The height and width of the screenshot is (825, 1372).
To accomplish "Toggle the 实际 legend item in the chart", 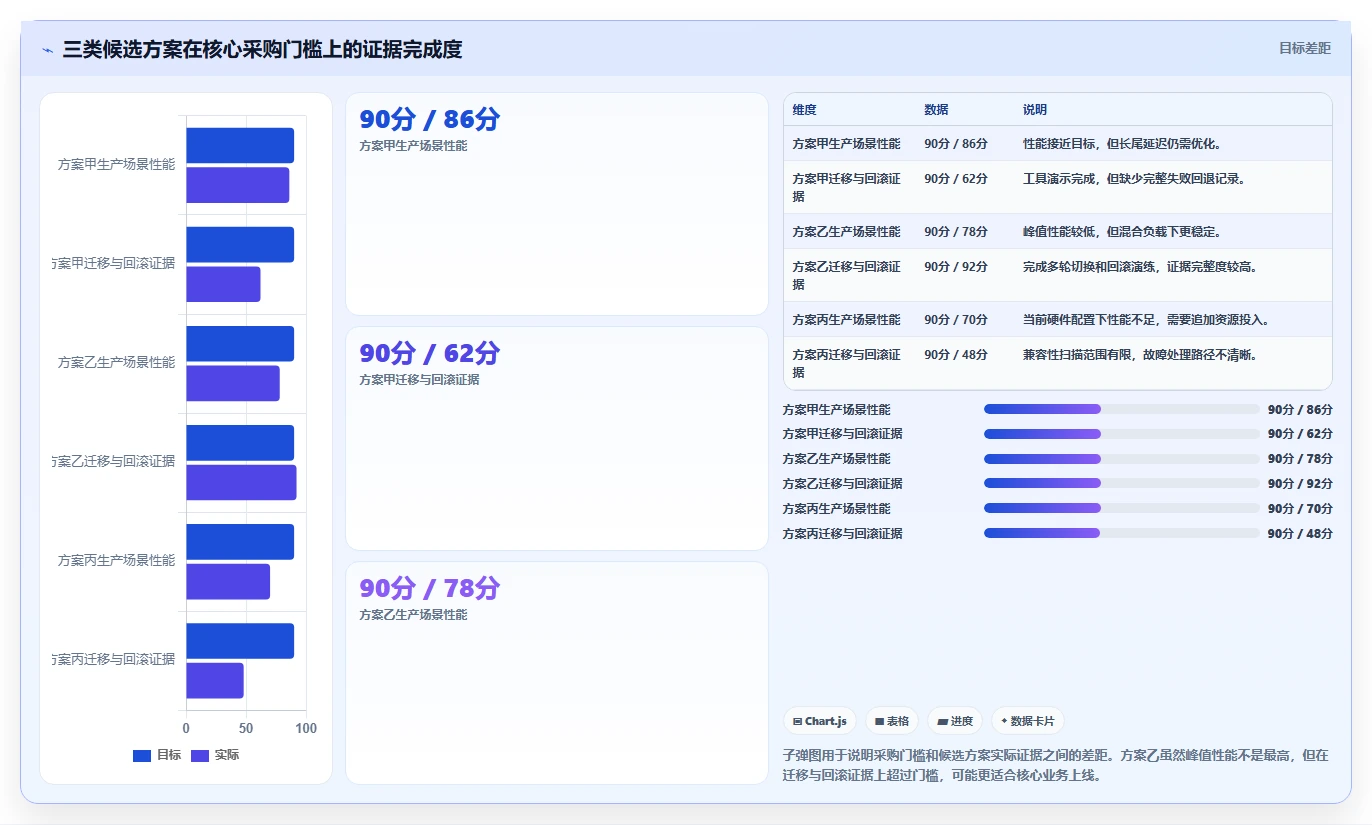I will point(215,755).
